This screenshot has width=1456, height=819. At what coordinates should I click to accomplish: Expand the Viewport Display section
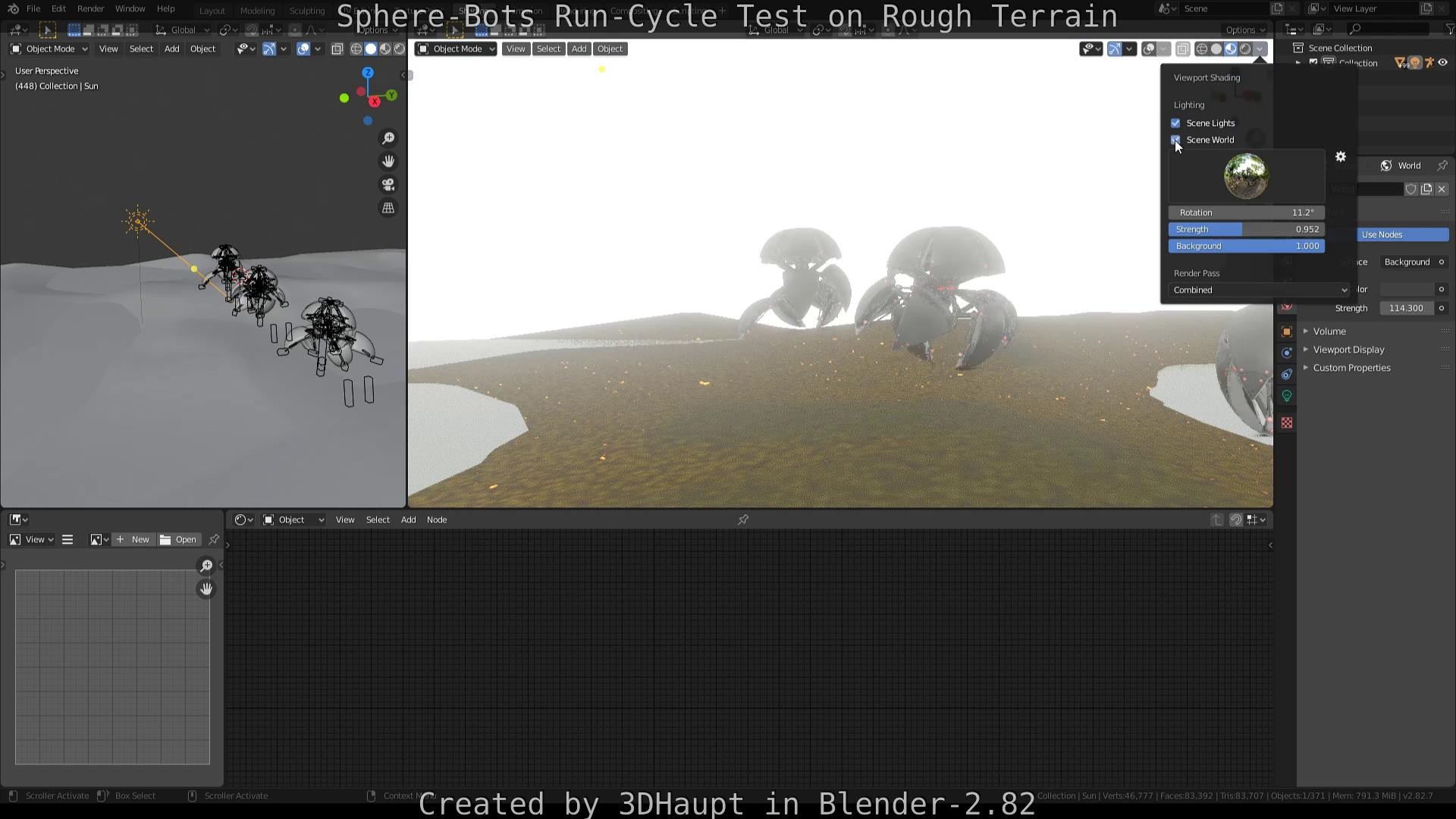click(1348, 350)
